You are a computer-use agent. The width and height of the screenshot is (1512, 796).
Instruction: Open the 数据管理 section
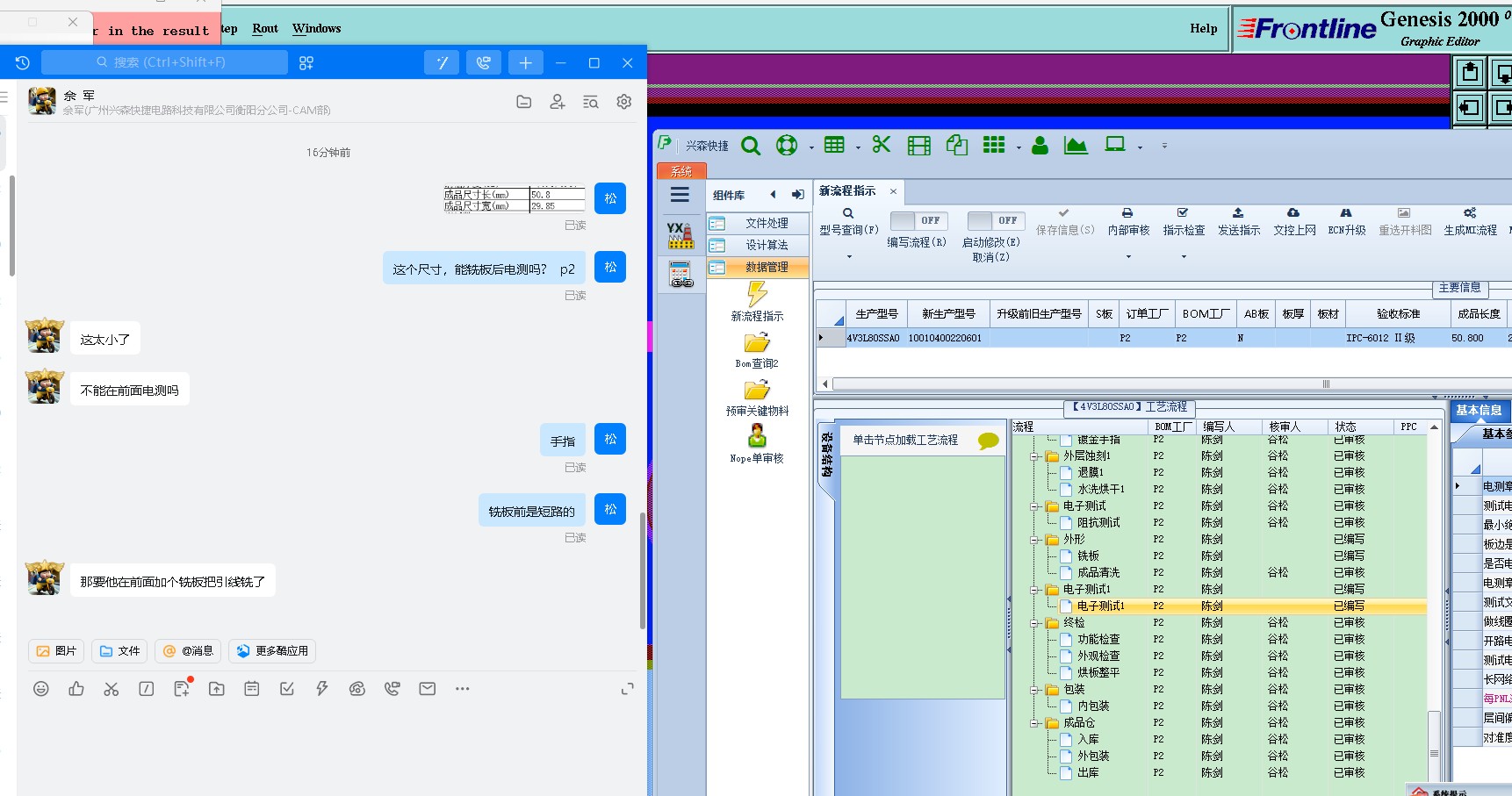pos(758,268)
